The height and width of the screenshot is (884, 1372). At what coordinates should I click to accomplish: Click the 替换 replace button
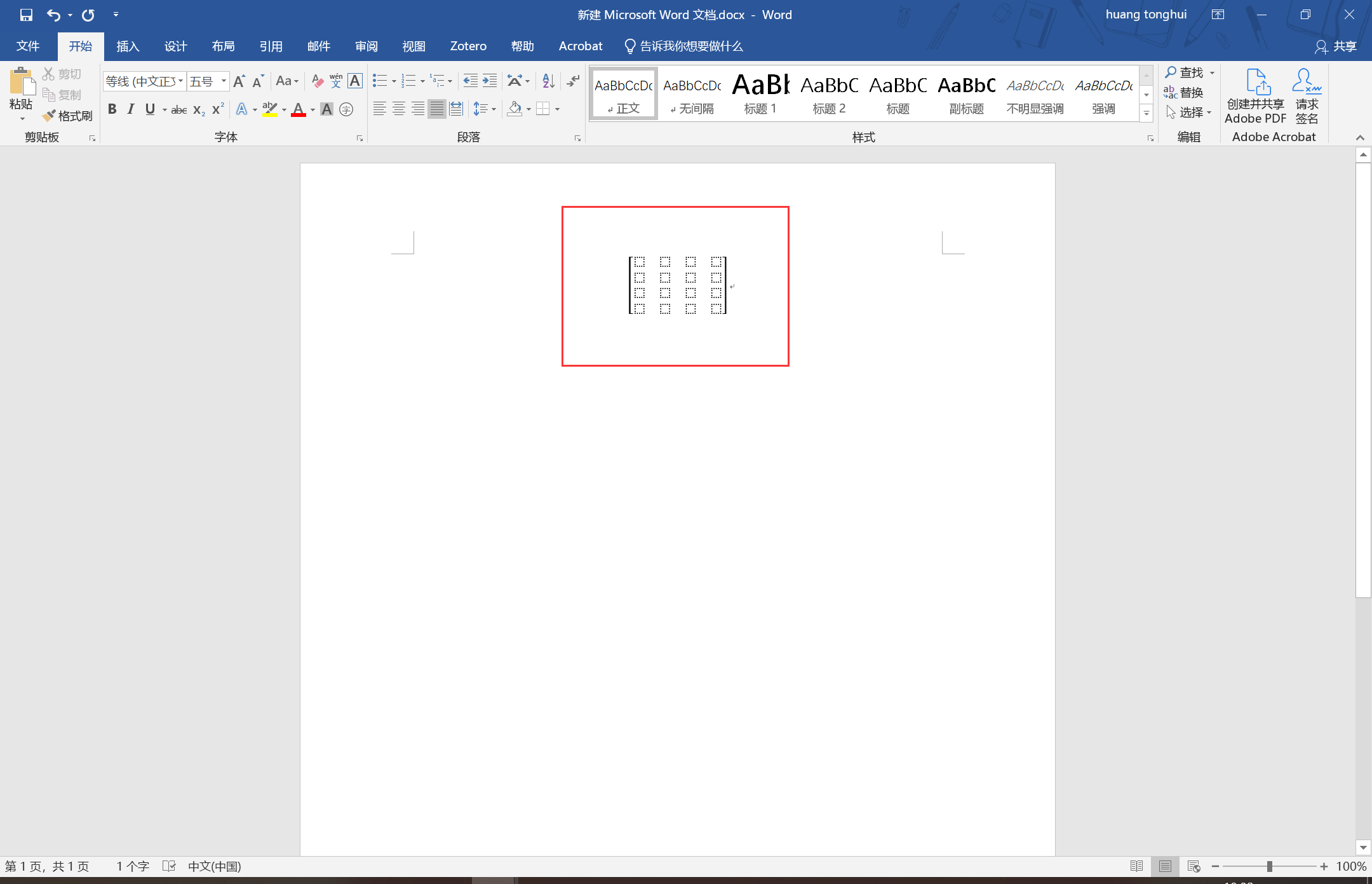(1184, 93)
